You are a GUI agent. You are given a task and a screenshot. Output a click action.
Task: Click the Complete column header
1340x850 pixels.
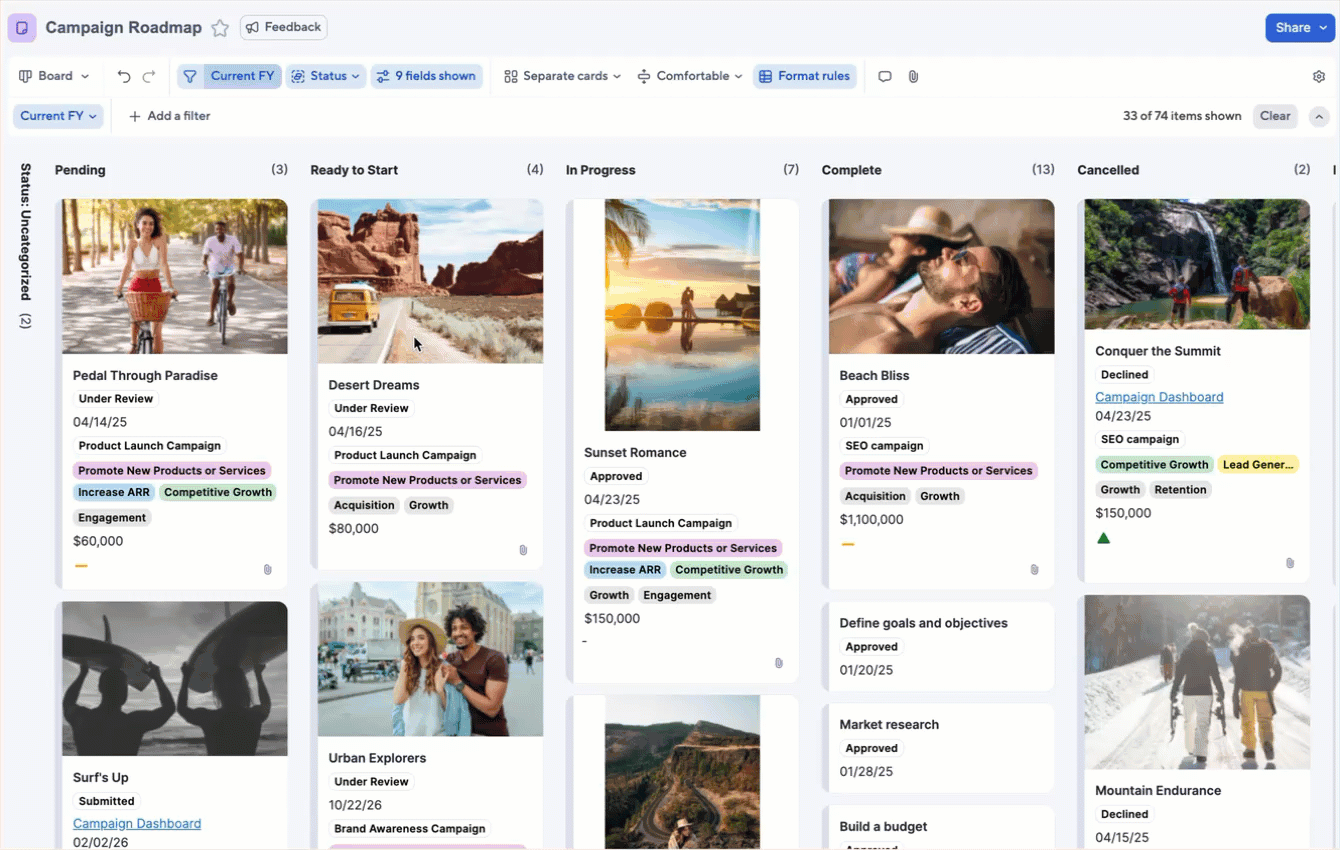[x=852, y=170]
